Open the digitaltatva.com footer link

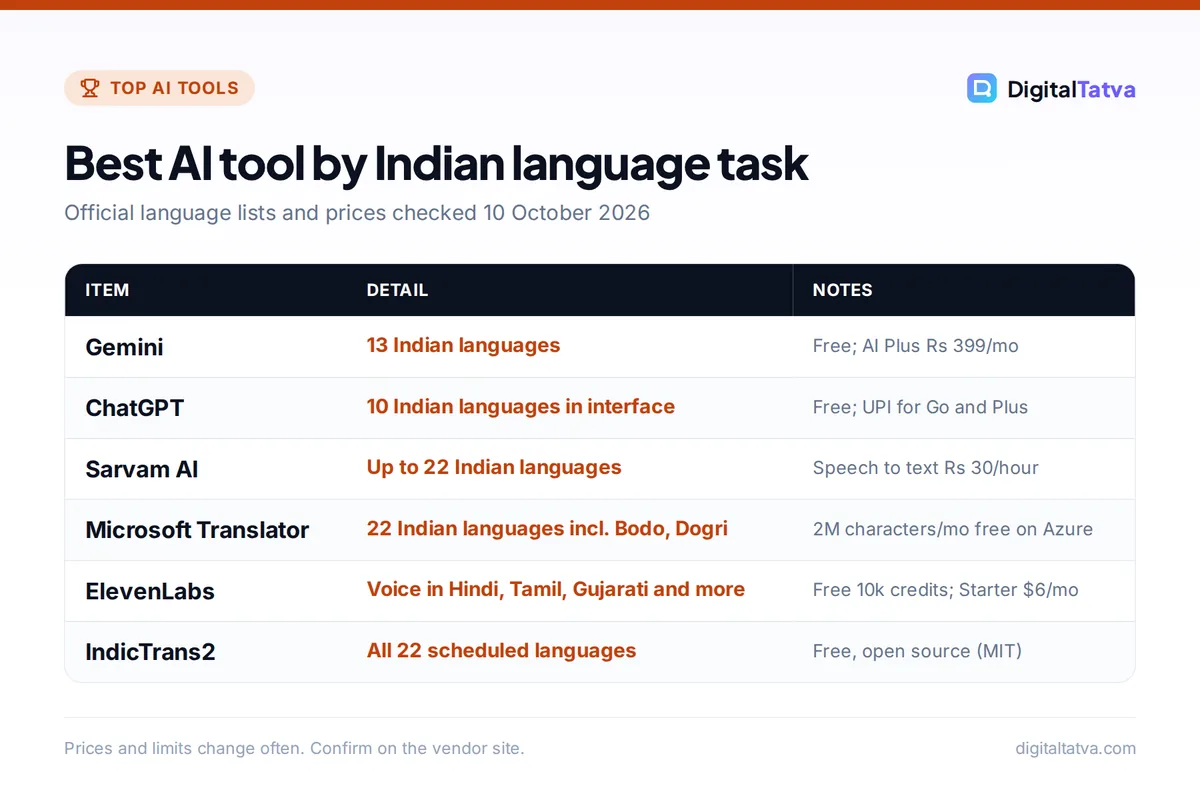(1075, 748)
